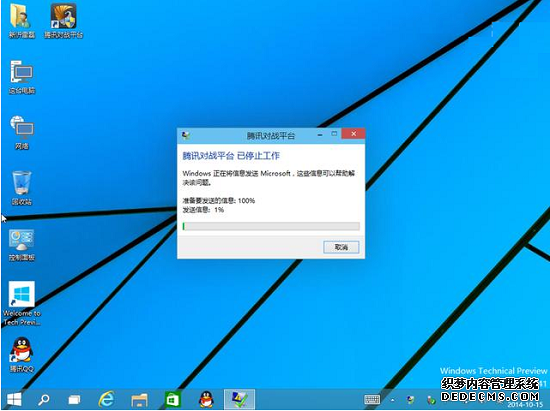
Task: Open Welcome to Tech Preview shortcut
Action: coord(22,303)
